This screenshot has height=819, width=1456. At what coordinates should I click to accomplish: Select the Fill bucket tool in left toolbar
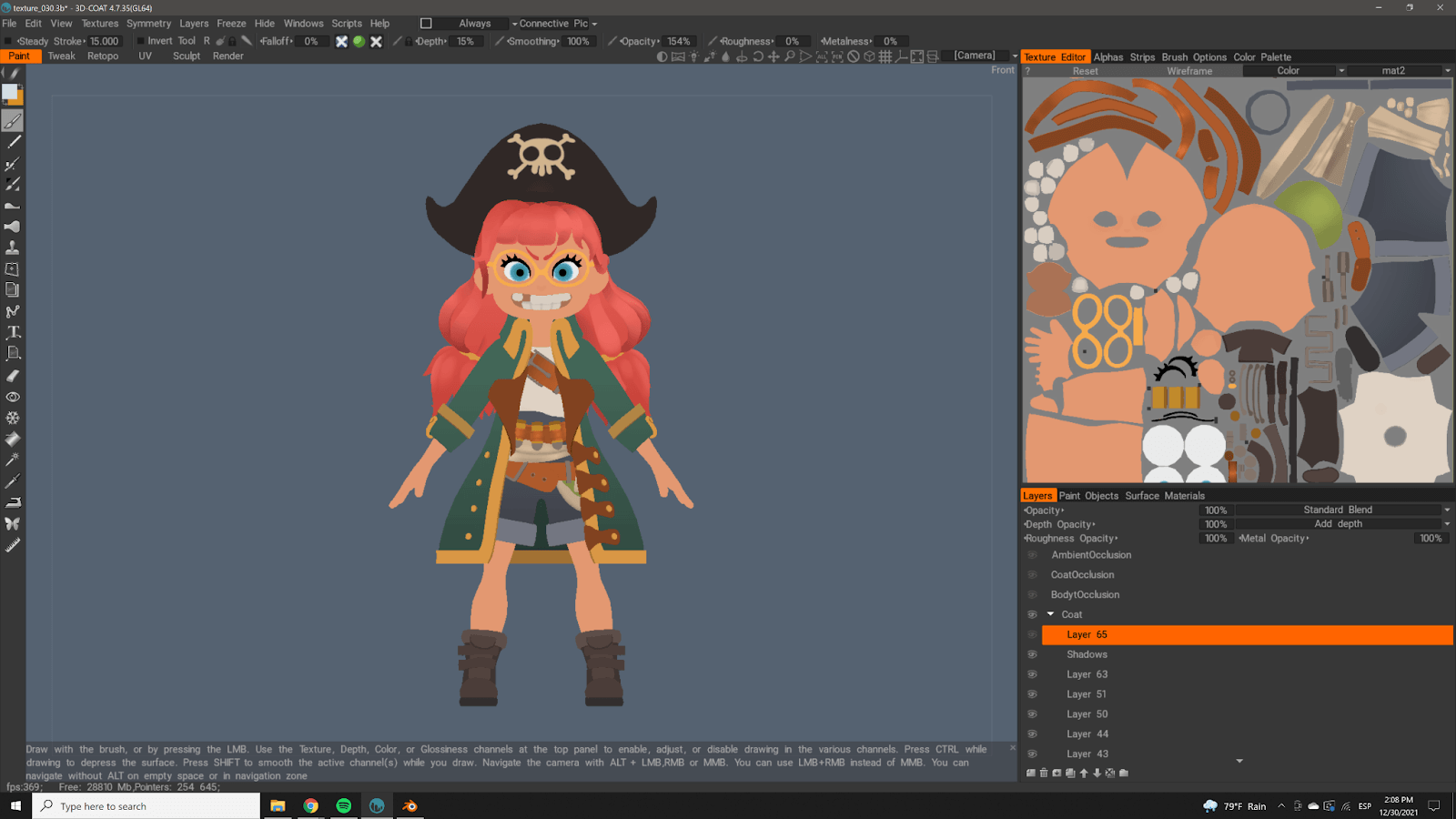click(x=13, y=439)
